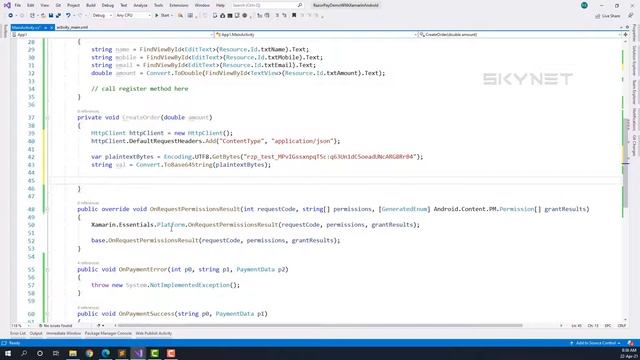This screenshot has height=360, width=640.
Task: Click the bookmark icon in toolbar
Action: (x=294, y=16)
